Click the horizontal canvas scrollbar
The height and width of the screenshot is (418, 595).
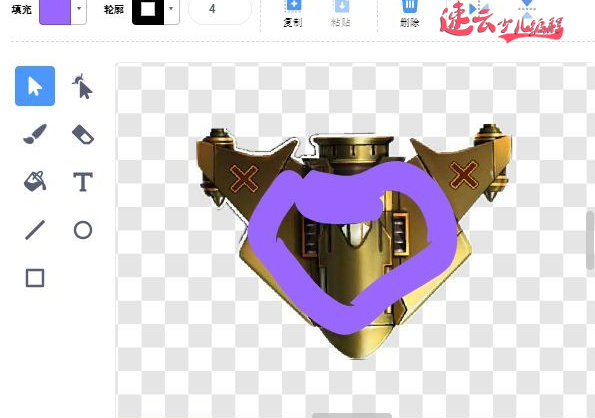(352, 416)
